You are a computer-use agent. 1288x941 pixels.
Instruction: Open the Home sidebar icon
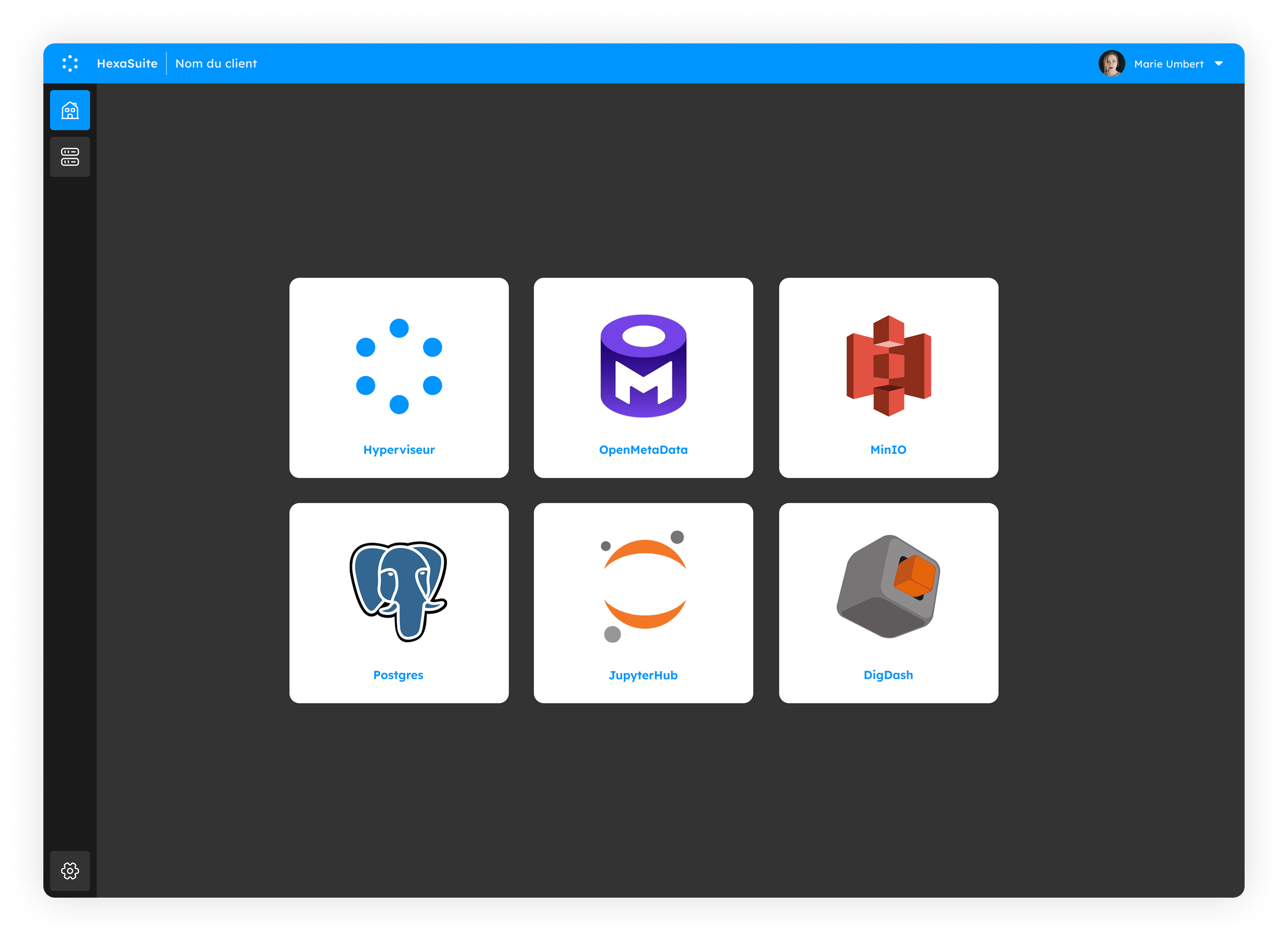tap(70, 110)
